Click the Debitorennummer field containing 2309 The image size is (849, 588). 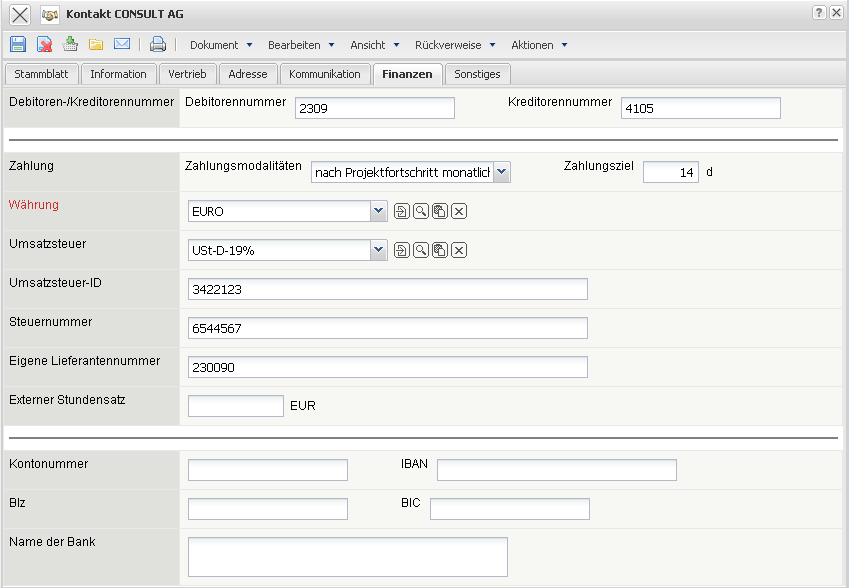click(374, 108)
